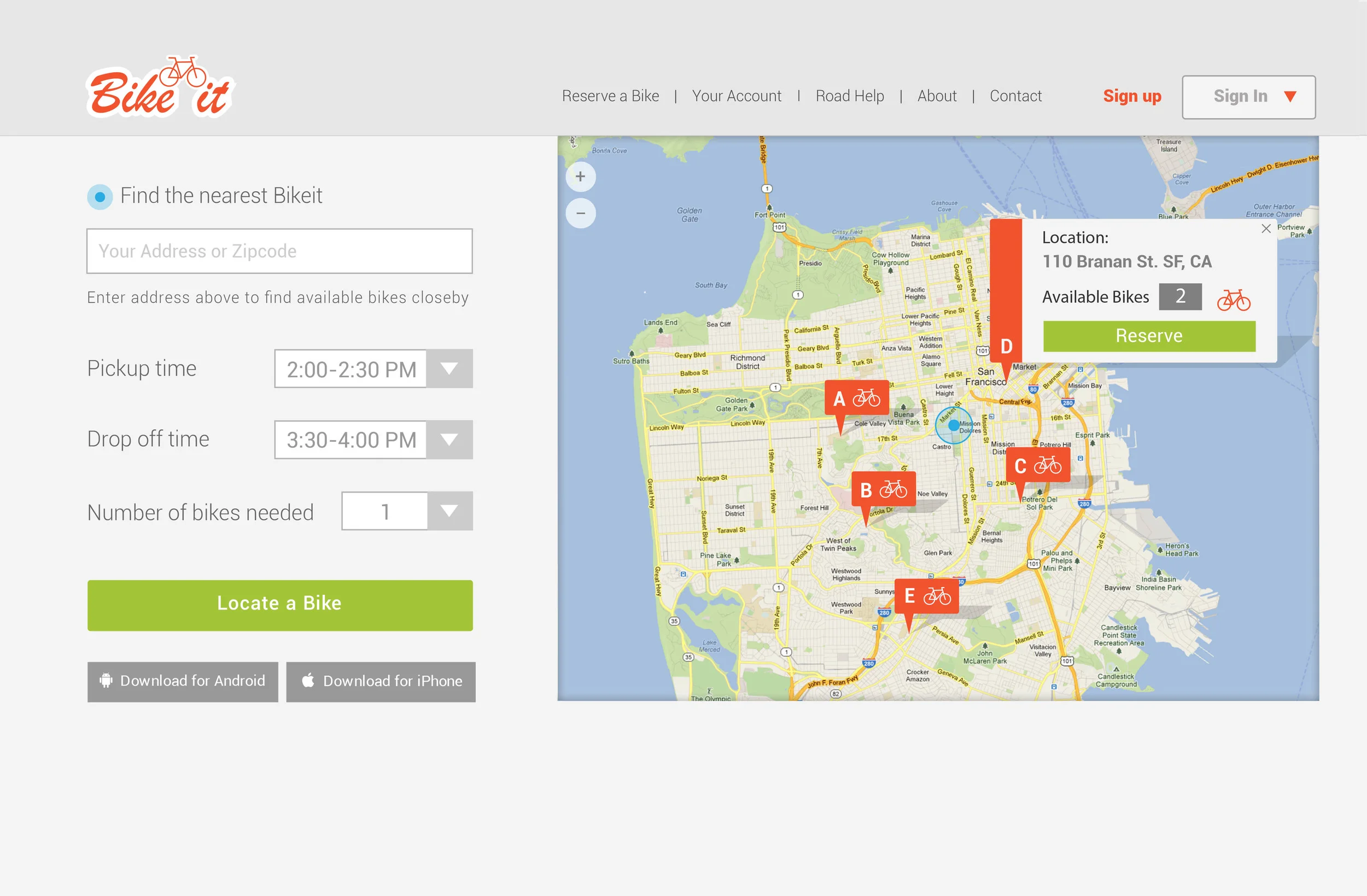Image resolution: width=1367 pixels, height=896 pixels.
Task: Select map marker D bike station
Action: (1006, 347)
